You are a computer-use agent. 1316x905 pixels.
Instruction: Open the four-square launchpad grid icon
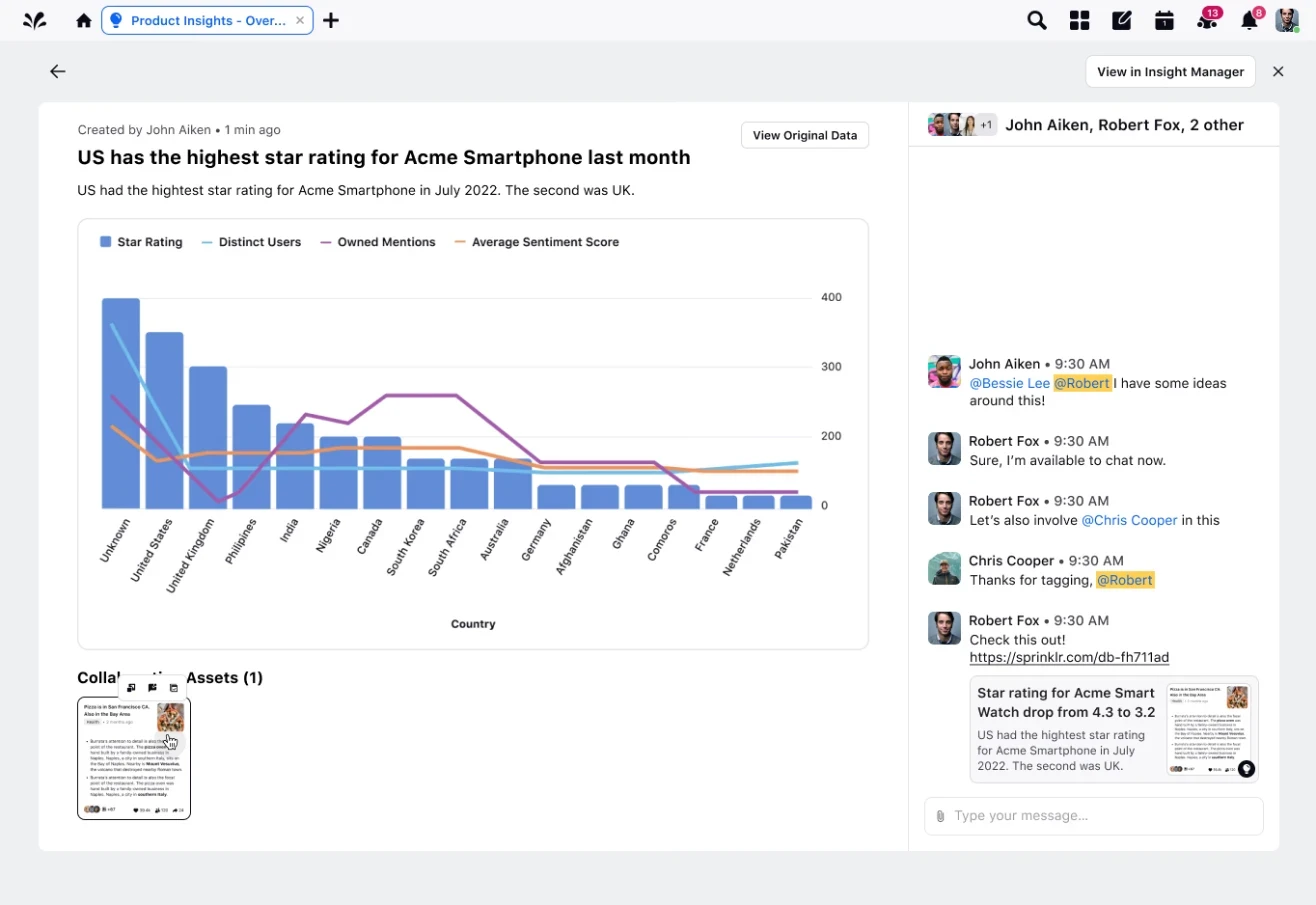tap(1080, 20)
